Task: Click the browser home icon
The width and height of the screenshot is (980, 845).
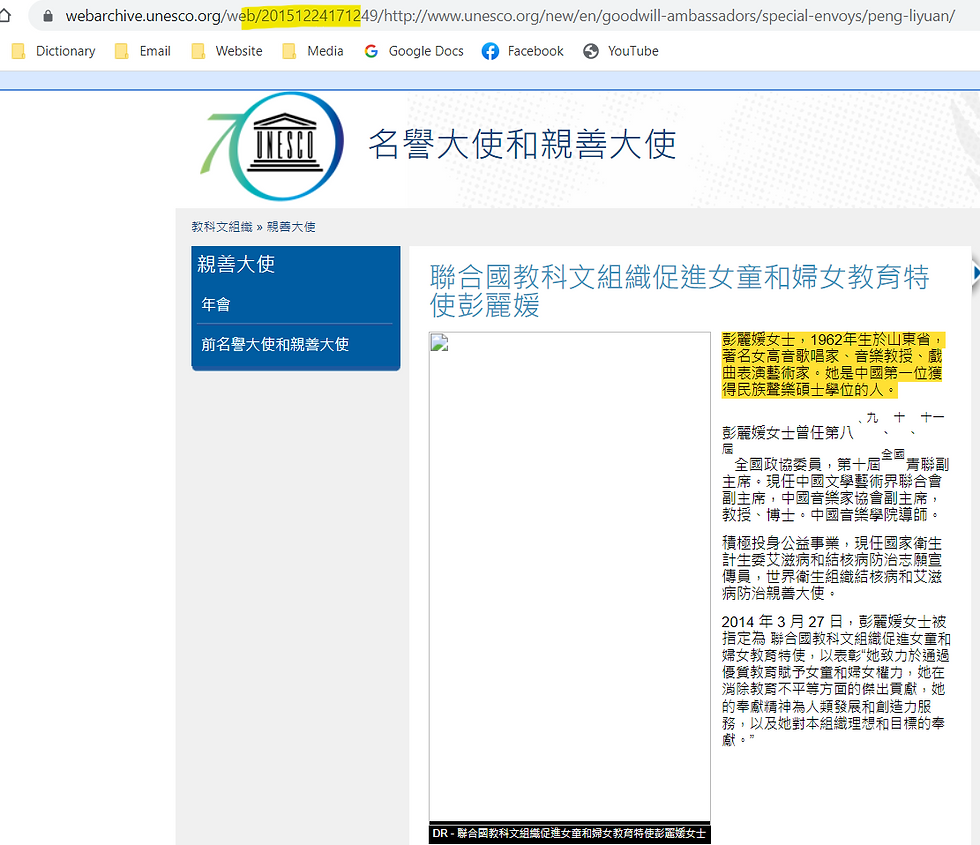Action: pyautogui.click(x=4, y=16)
